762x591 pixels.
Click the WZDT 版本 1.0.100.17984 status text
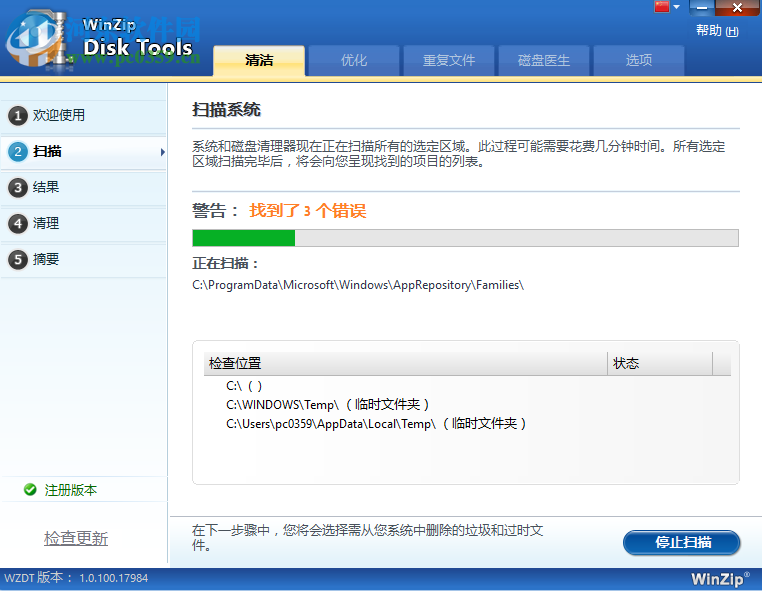click(76, 578)
